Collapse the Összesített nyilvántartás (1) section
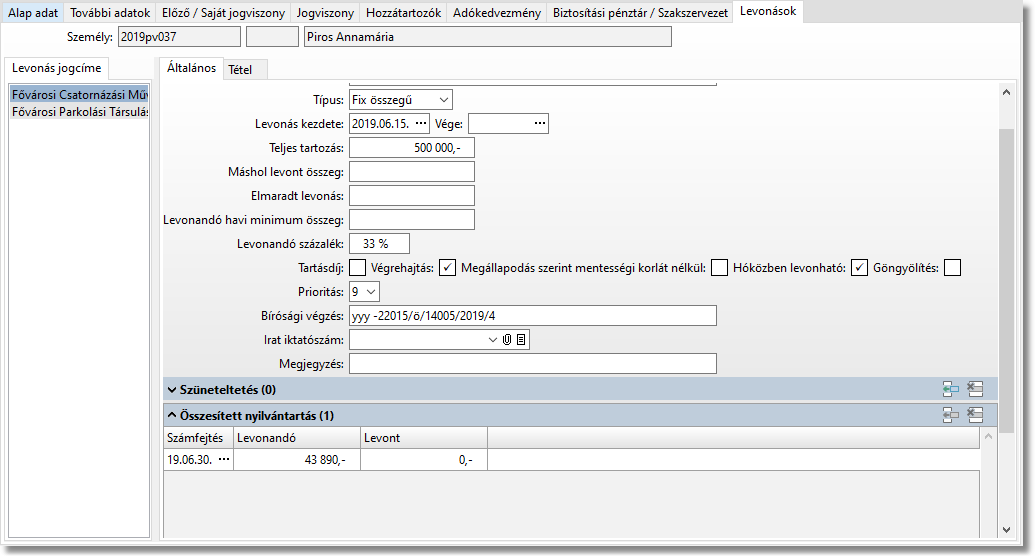 coord(172,415)
